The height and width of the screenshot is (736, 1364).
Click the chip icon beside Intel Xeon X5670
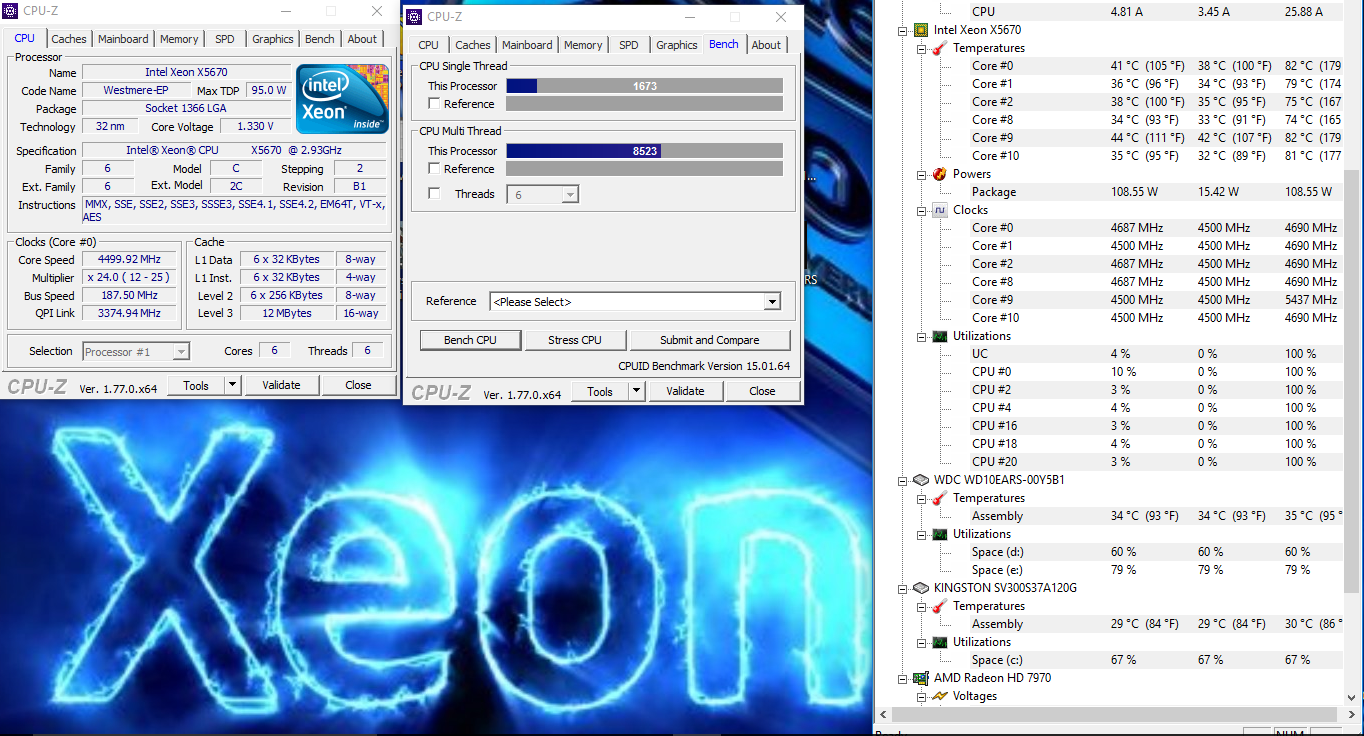920,30
